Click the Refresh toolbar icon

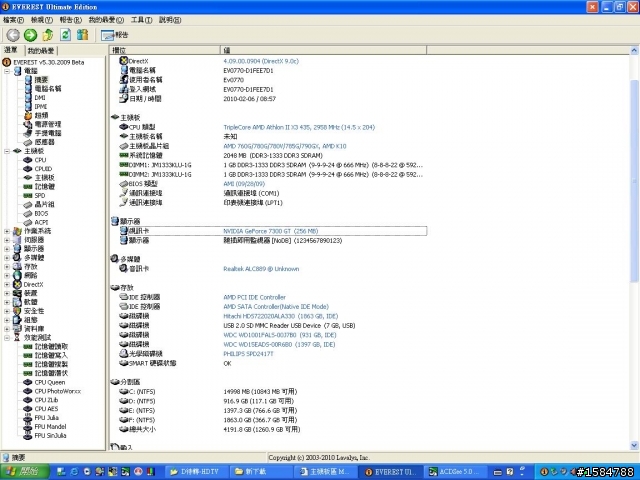tap(65, 35)
